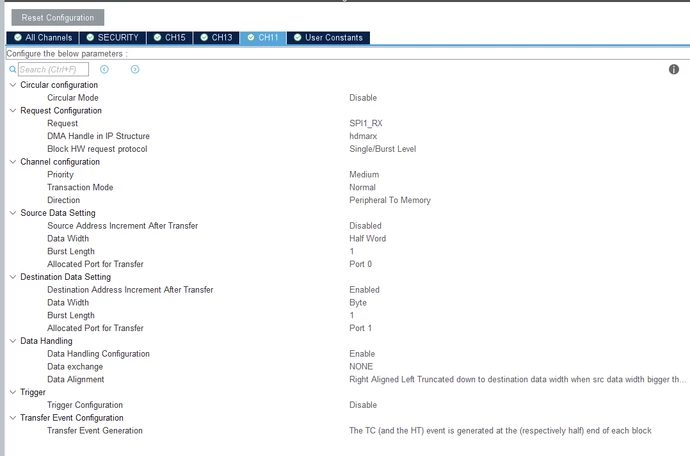Open the All Channels tab
690x456 pixels.
[x=43, y=37]
